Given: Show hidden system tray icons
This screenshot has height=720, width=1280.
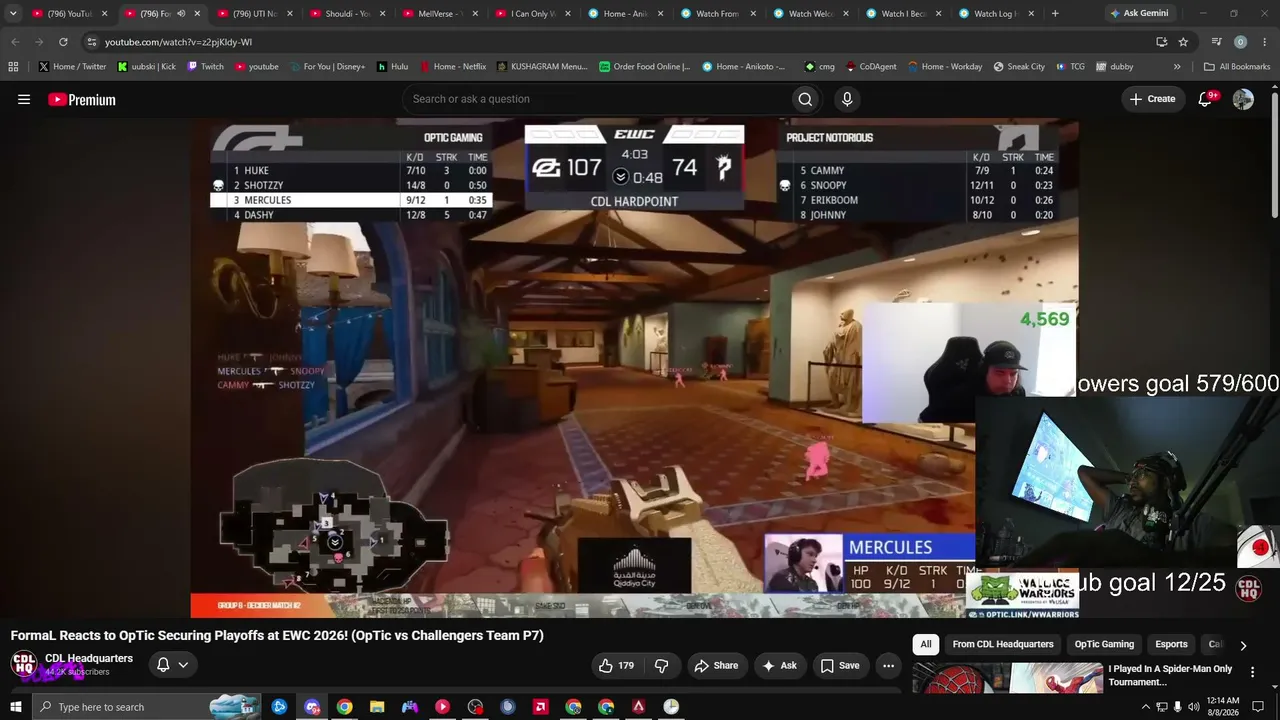Looking at the screenshot, I should [1146, 707].
